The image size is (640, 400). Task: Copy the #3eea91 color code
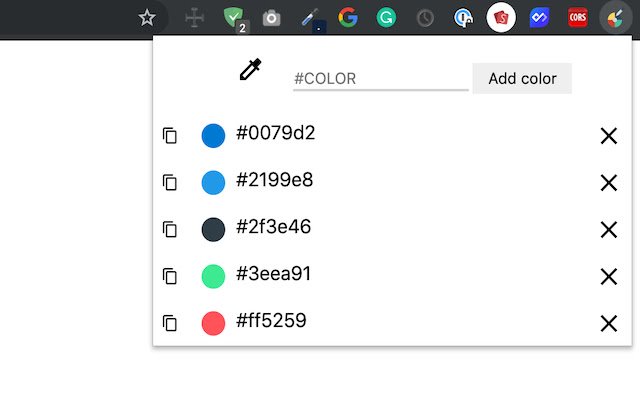(x=170, y=276)
